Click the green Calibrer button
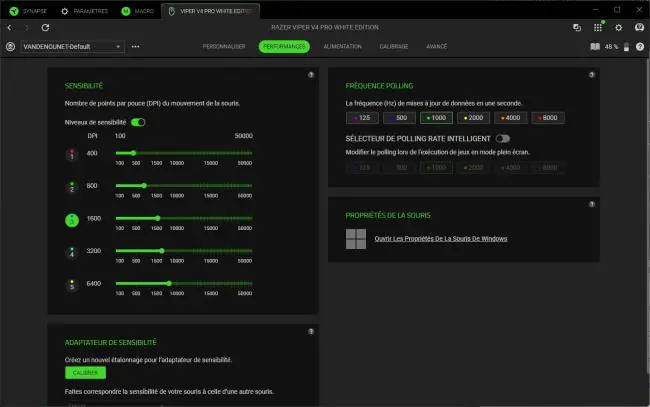Image resolution: width=650 pixels, height=407 pixels. click(85, 373)
